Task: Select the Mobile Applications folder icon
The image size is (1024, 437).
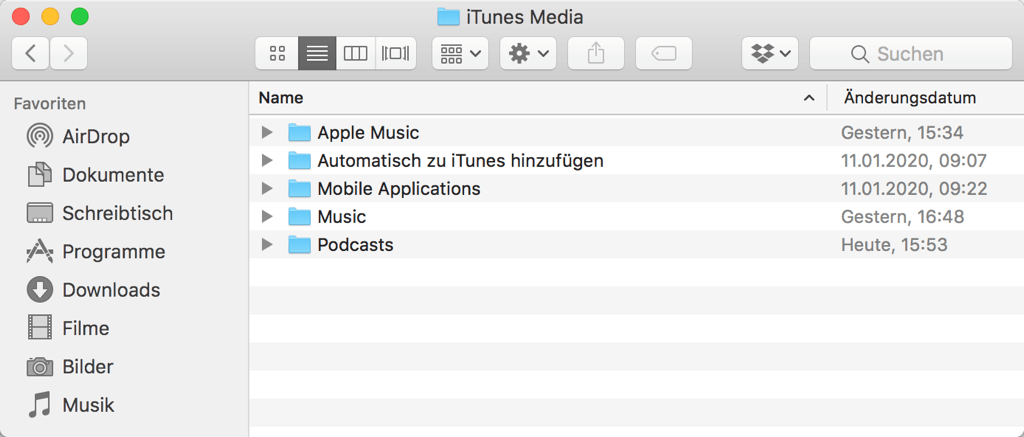Action: coord(299,189)
